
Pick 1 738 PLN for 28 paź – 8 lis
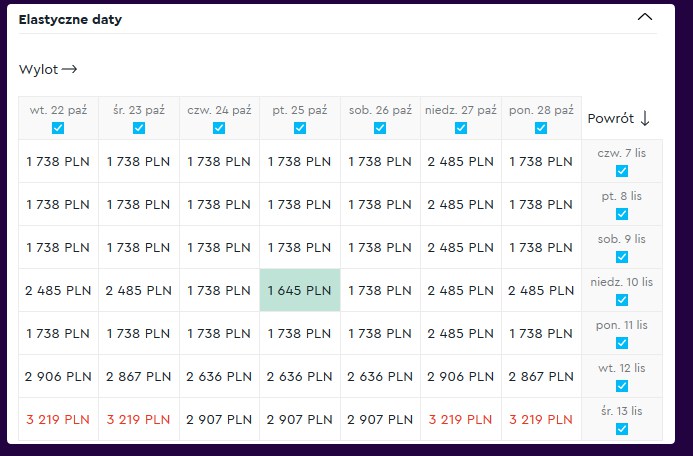point(541,205)
